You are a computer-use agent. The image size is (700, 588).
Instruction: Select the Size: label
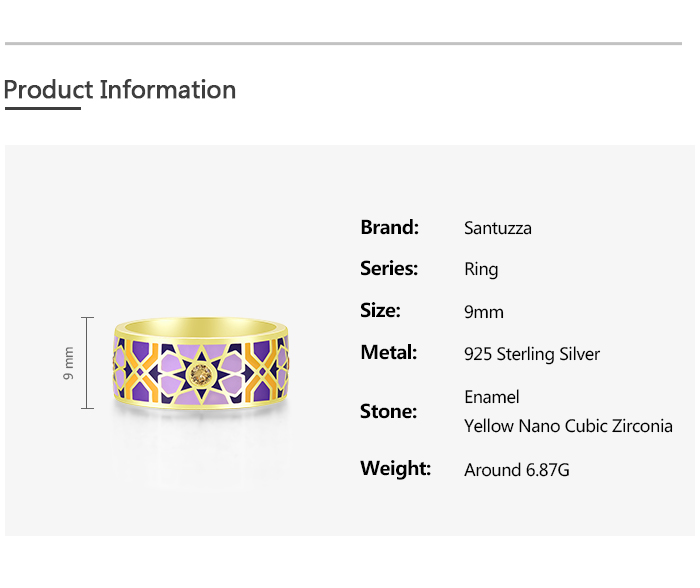(380, 310)
